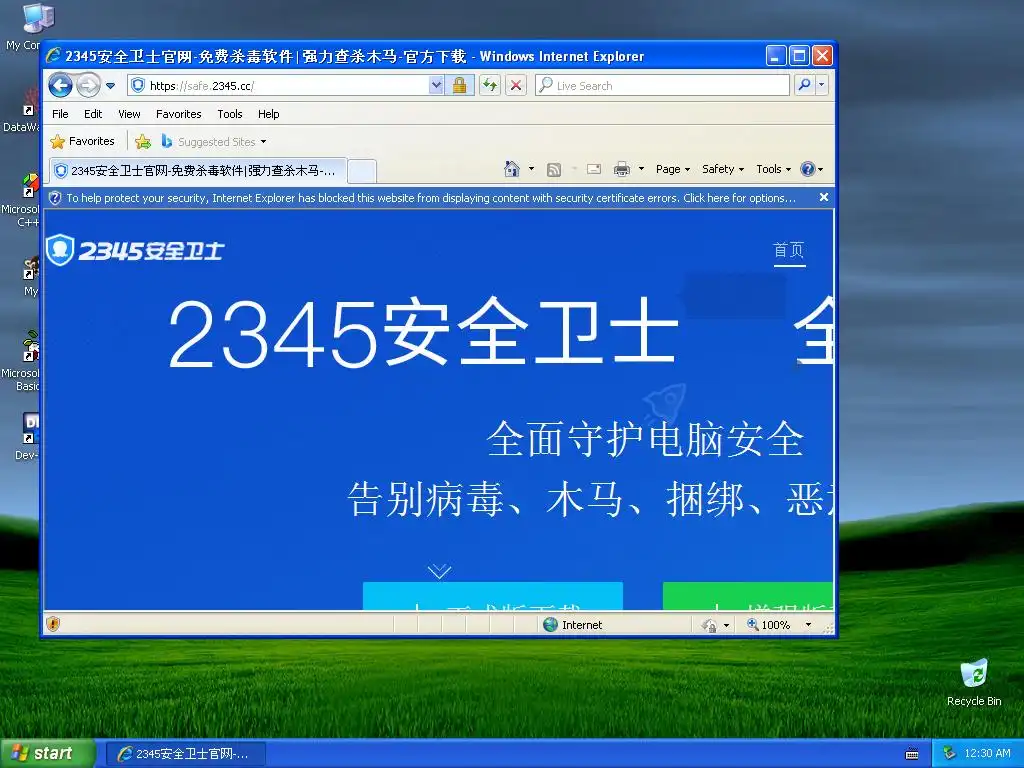The width and height of the screenshot is (1024, 768).
Task: Open the Windows start menu
Action: click(47, 754)
